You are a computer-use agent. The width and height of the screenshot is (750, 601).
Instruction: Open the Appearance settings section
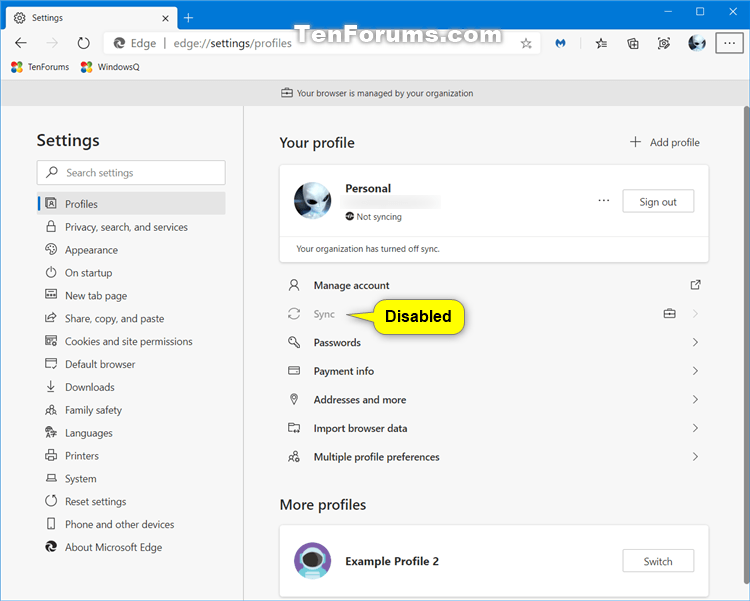point(91,250)
